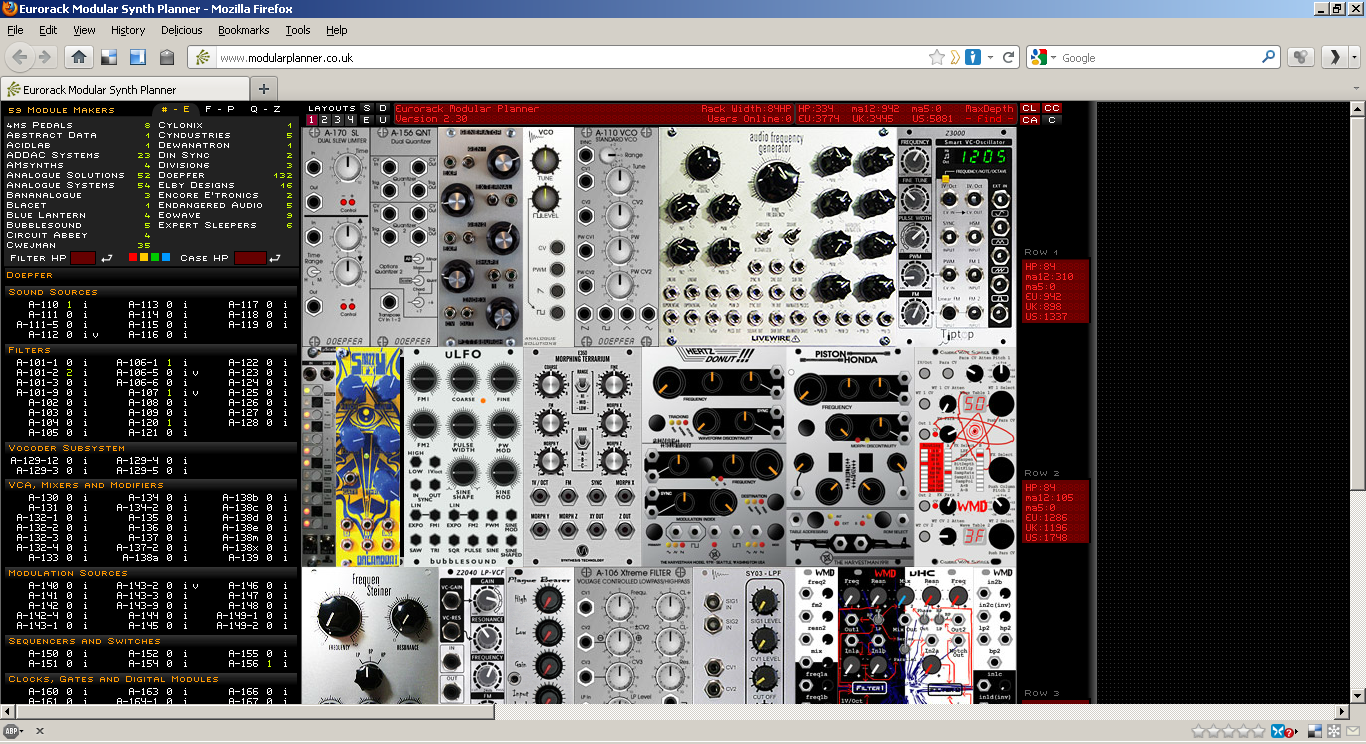Reload the current page
The height and width of the screenshot is (744, 1366).
click(1009, 58)
